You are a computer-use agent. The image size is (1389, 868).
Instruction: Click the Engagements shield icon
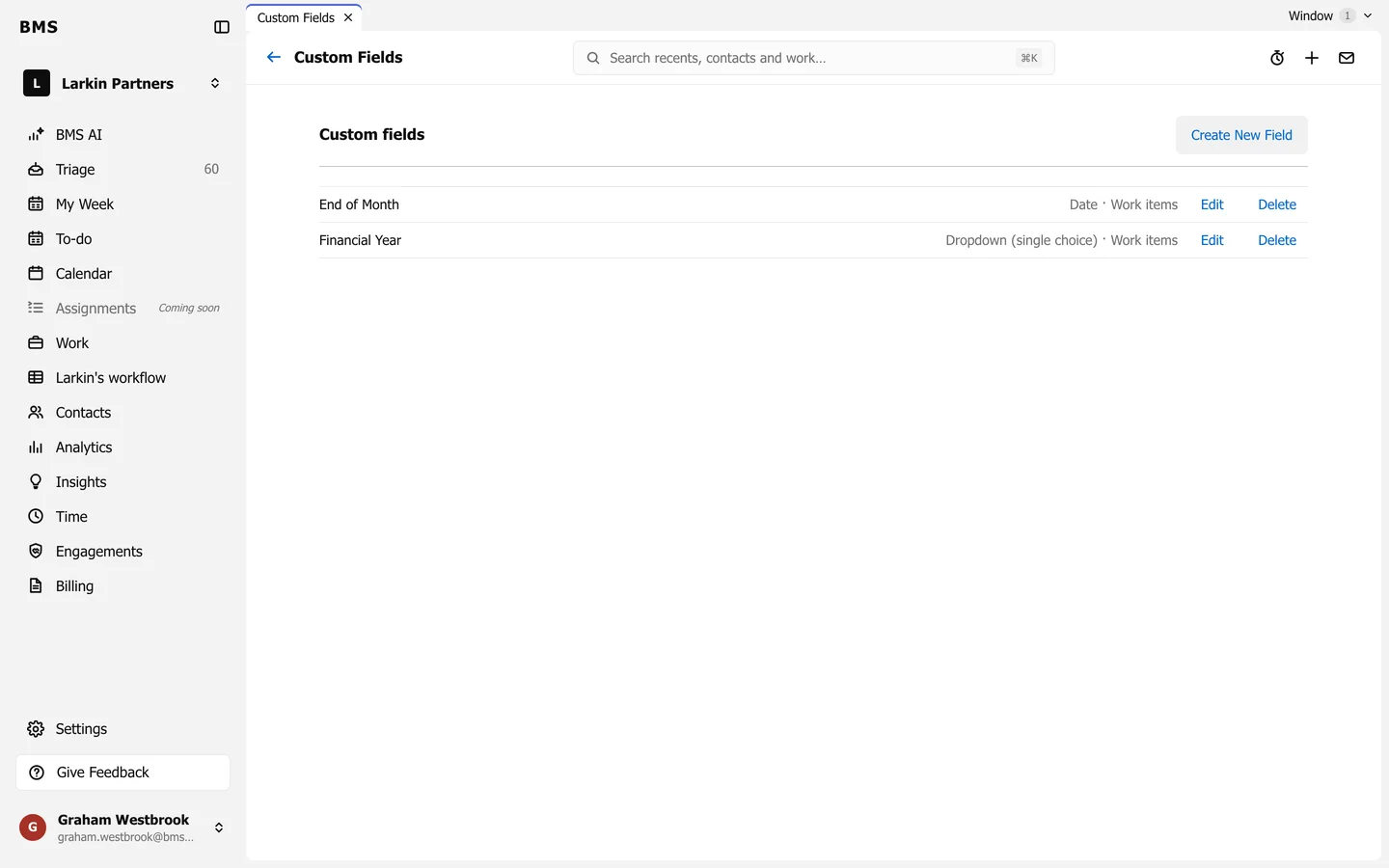point(36,552)
